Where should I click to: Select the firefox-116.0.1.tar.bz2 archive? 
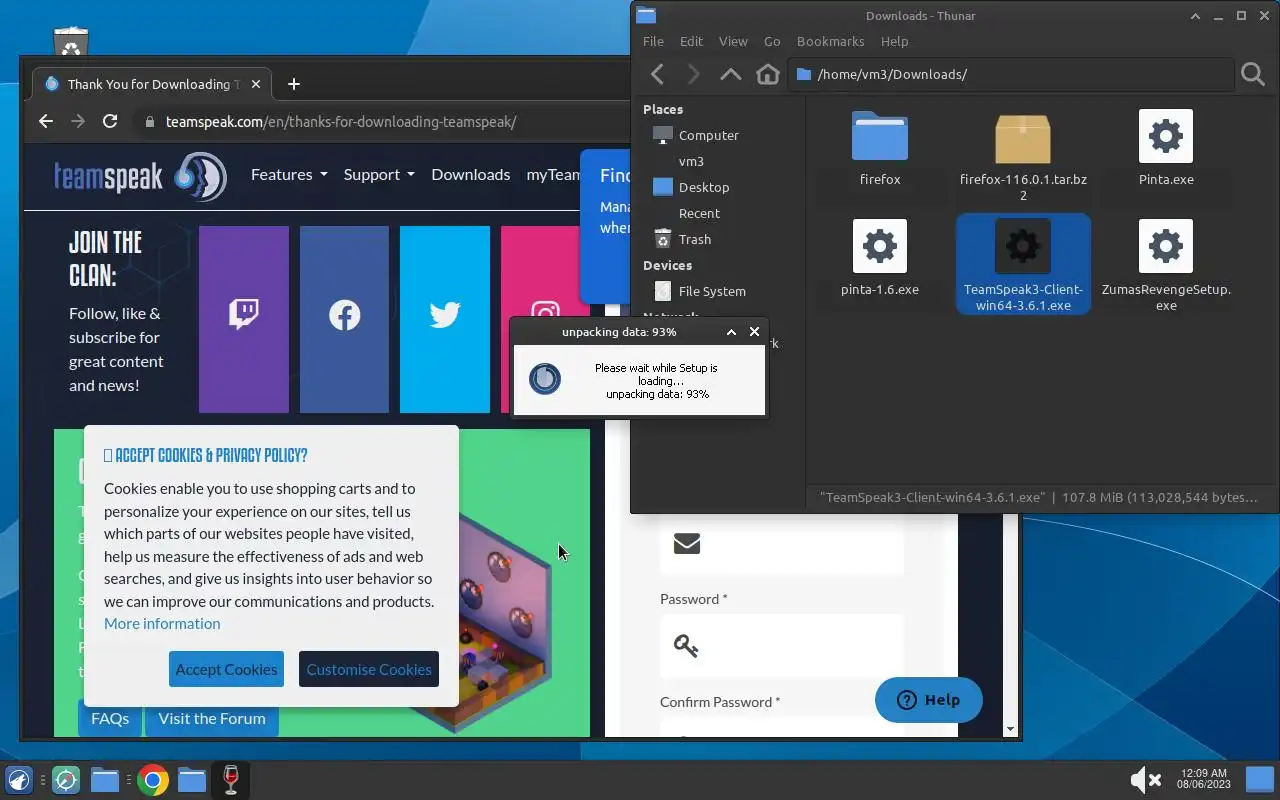1023,156
